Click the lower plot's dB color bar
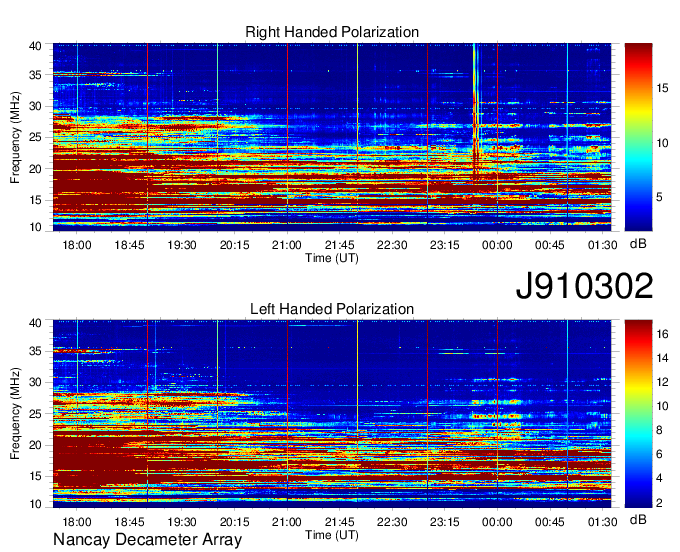 click(x=638, y=414)
